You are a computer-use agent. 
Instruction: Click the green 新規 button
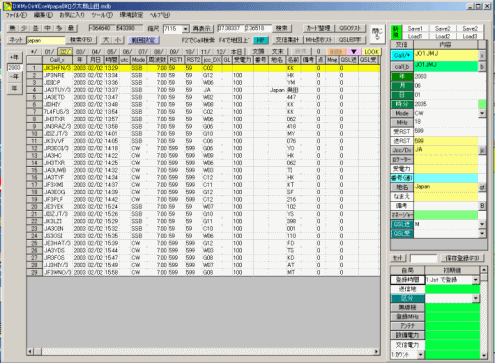396,32
